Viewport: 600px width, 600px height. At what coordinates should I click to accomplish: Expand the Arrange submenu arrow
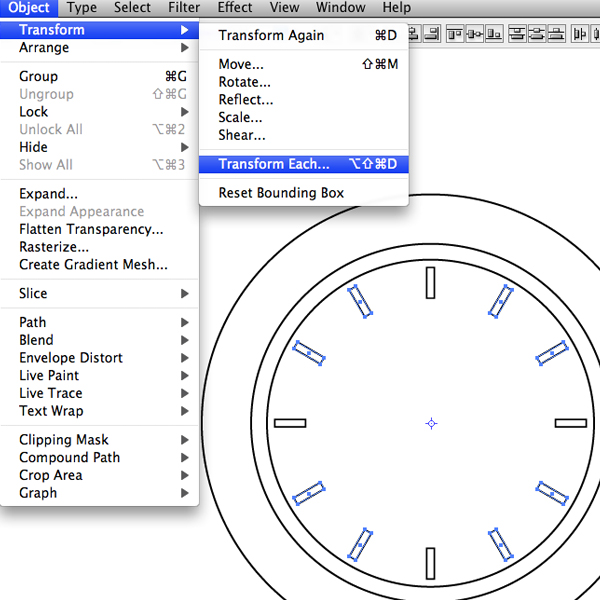(x=185, y=47)
